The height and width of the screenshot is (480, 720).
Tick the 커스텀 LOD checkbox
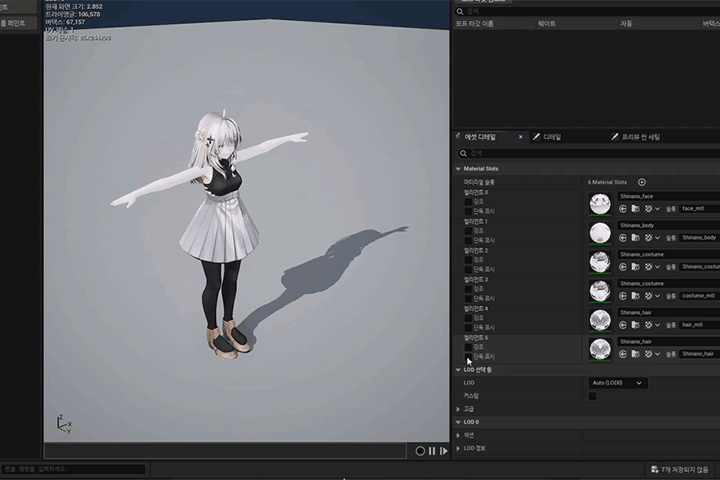[x=592, y=396]
